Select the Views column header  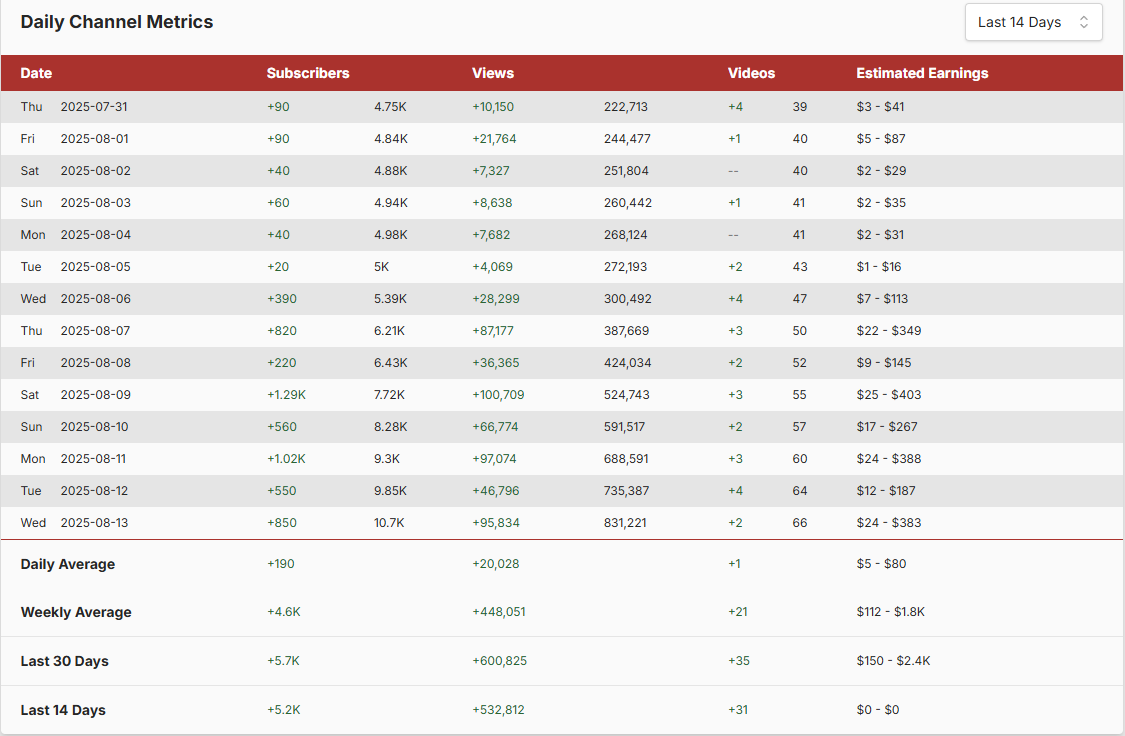pos(493,73)
